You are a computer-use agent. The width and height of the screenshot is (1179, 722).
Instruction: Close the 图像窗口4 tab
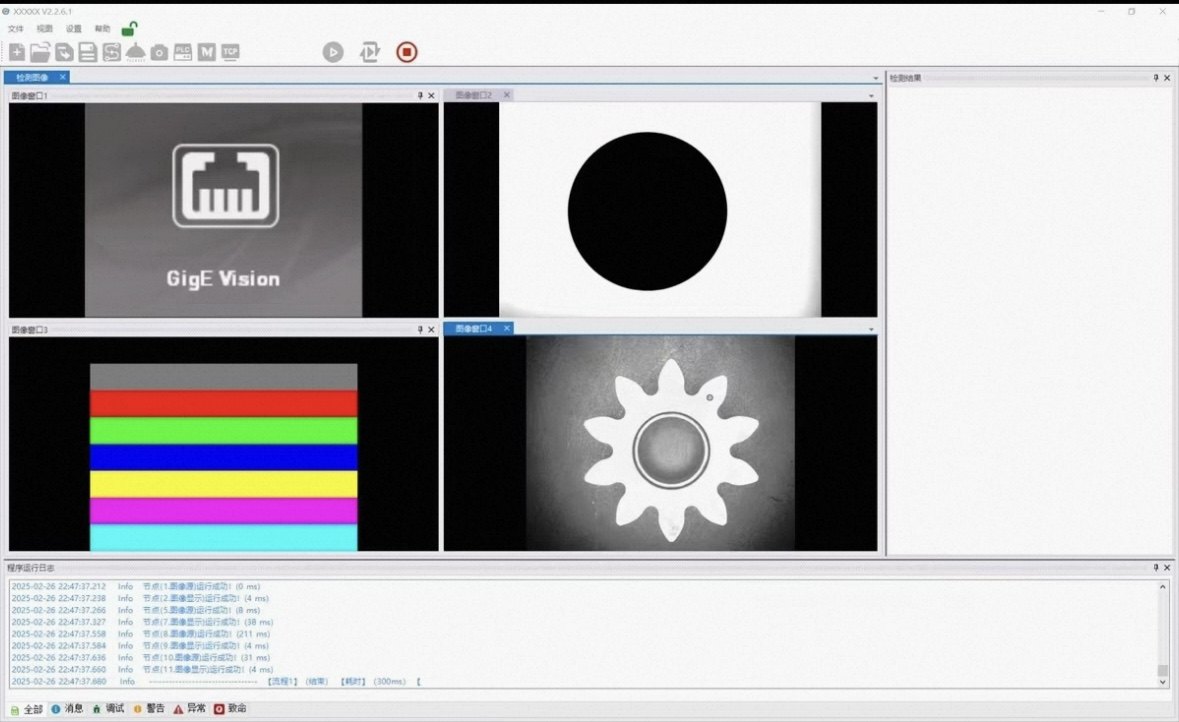507,329
